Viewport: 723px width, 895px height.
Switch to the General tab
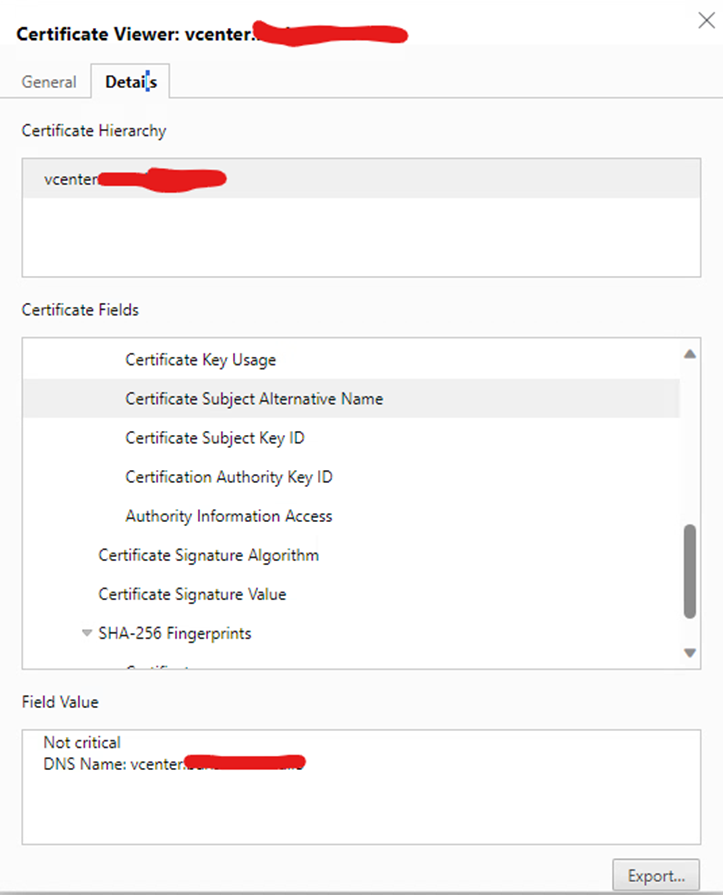[x=49, y=82]
